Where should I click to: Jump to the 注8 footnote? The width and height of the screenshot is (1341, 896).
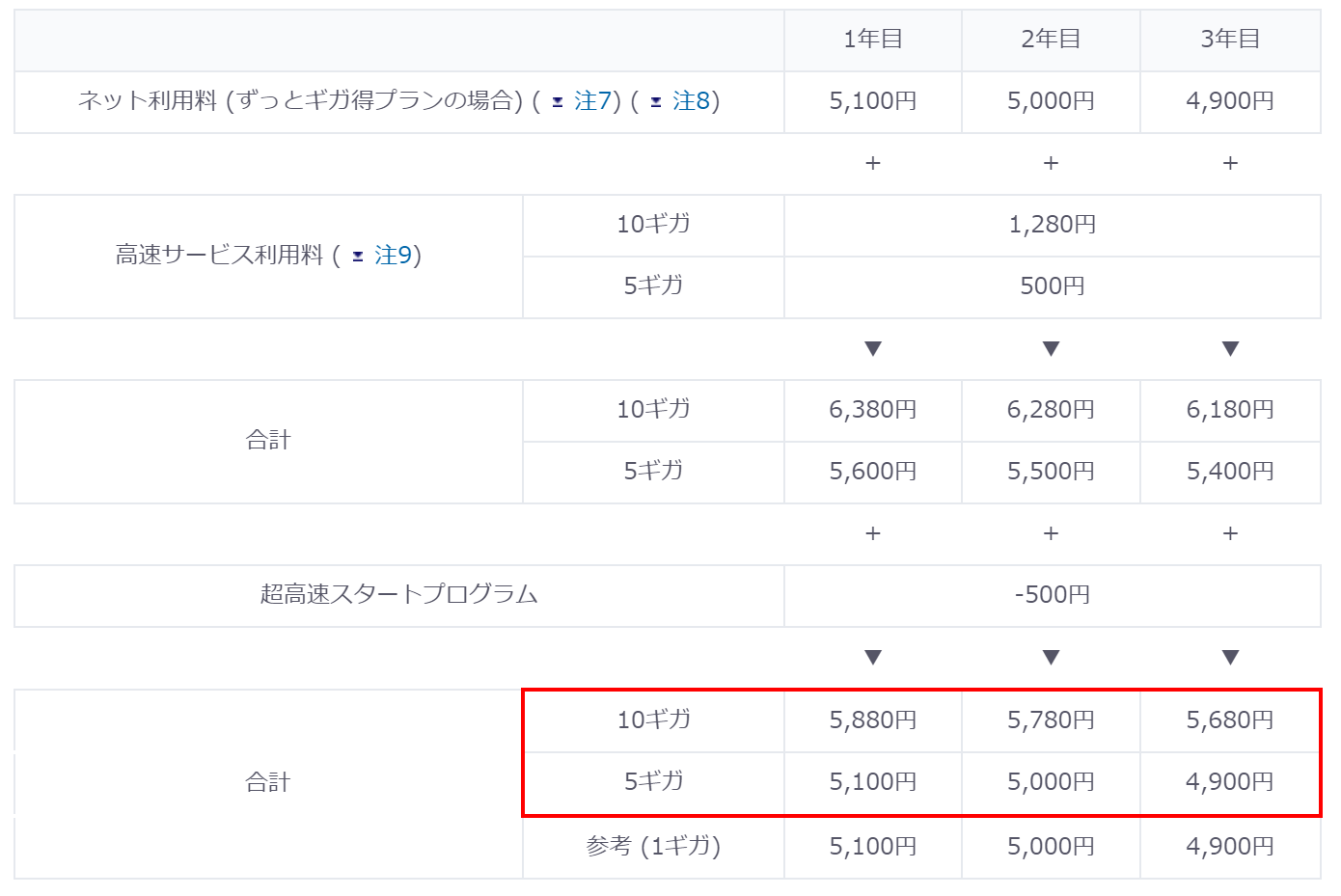(691, 101)
